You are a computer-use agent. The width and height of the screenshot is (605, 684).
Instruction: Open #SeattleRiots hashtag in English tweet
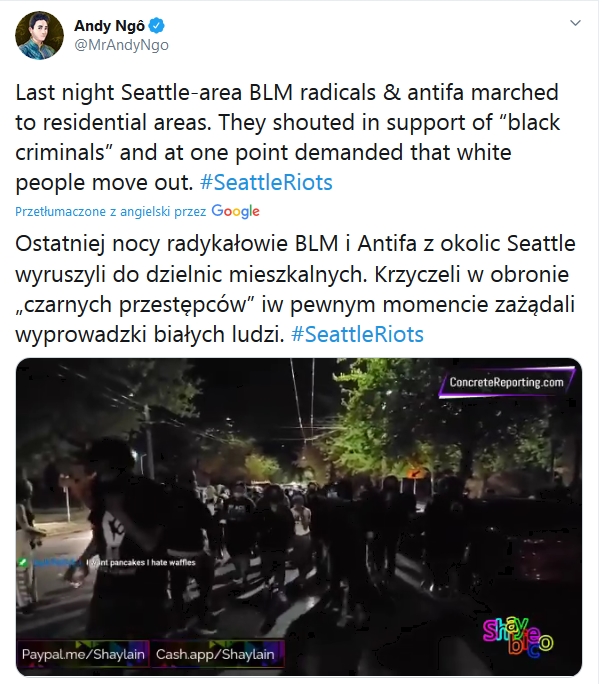pos(266,182)
